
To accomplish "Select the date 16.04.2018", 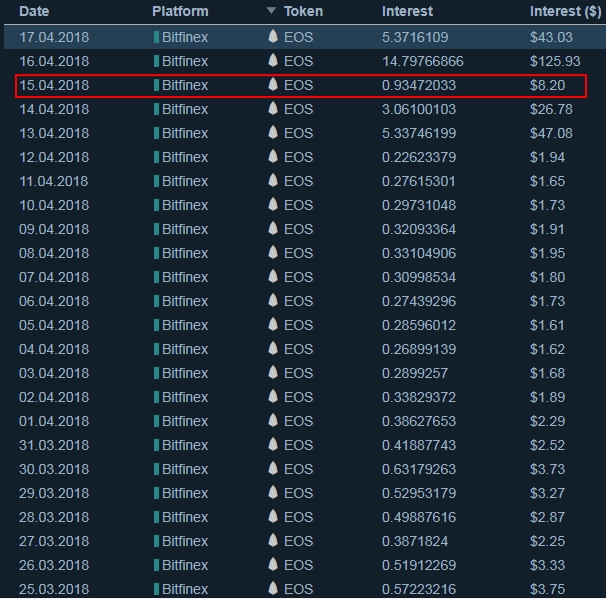I will [x=54, y=61].
